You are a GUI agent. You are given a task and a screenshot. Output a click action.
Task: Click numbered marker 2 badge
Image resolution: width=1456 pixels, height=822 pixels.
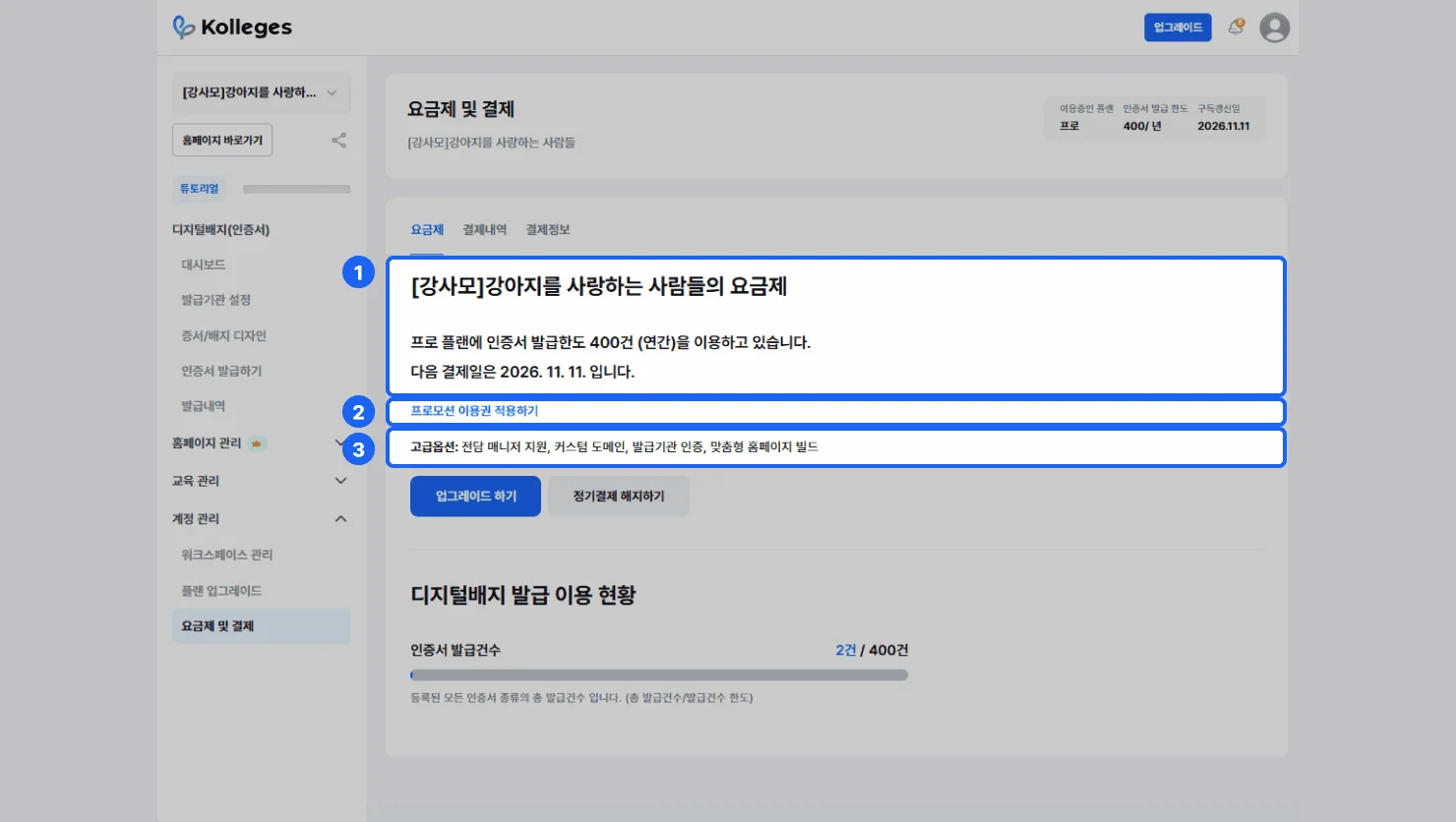[358, 412]
